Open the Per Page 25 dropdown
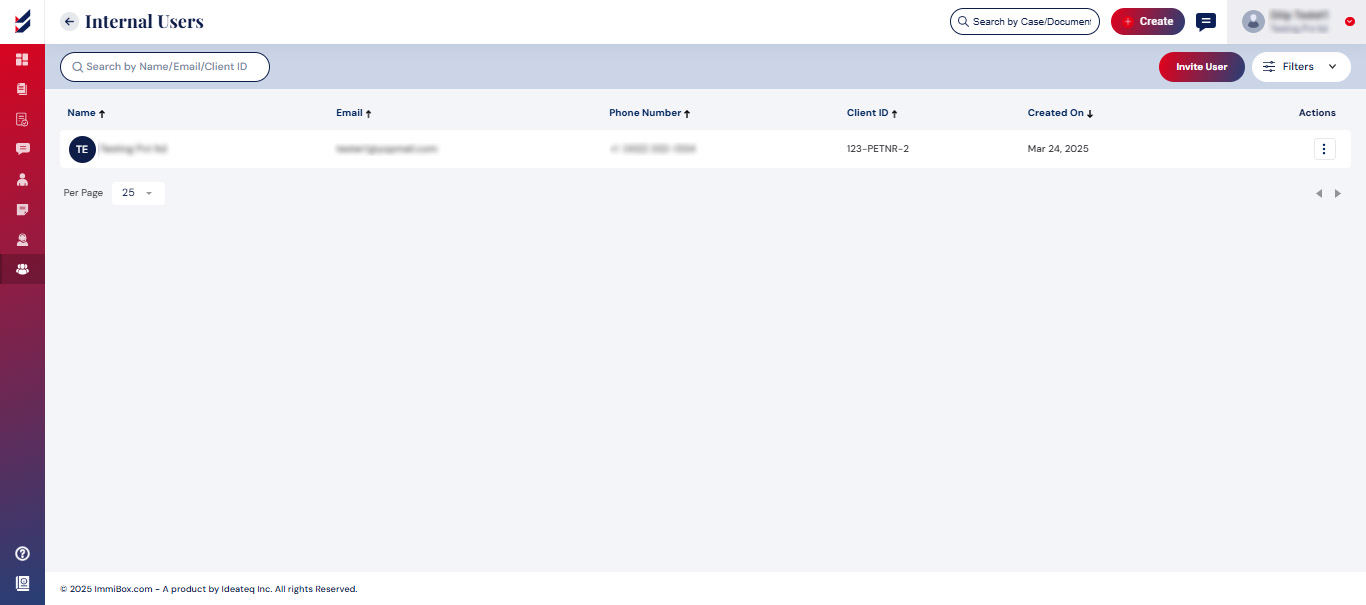Viewport: 1366px width, 605px height. coord(138,193)
